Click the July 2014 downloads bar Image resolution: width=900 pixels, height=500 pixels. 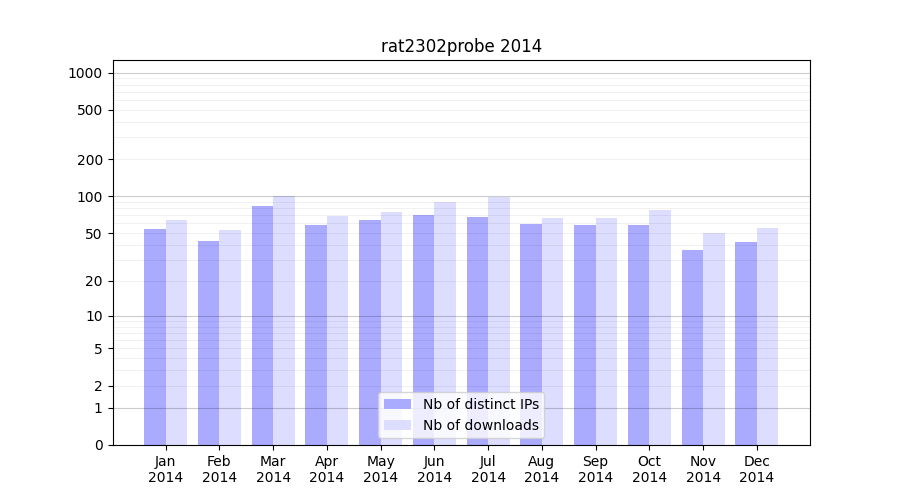499,320
